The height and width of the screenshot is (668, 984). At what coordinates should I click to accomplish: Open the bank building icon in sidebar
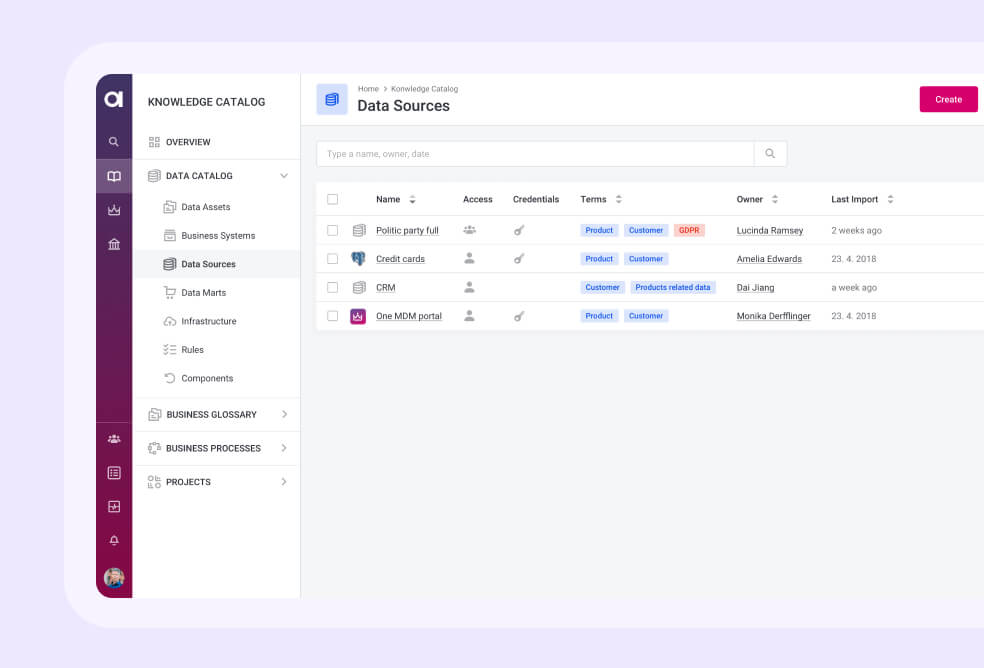[x=114, y=244]
